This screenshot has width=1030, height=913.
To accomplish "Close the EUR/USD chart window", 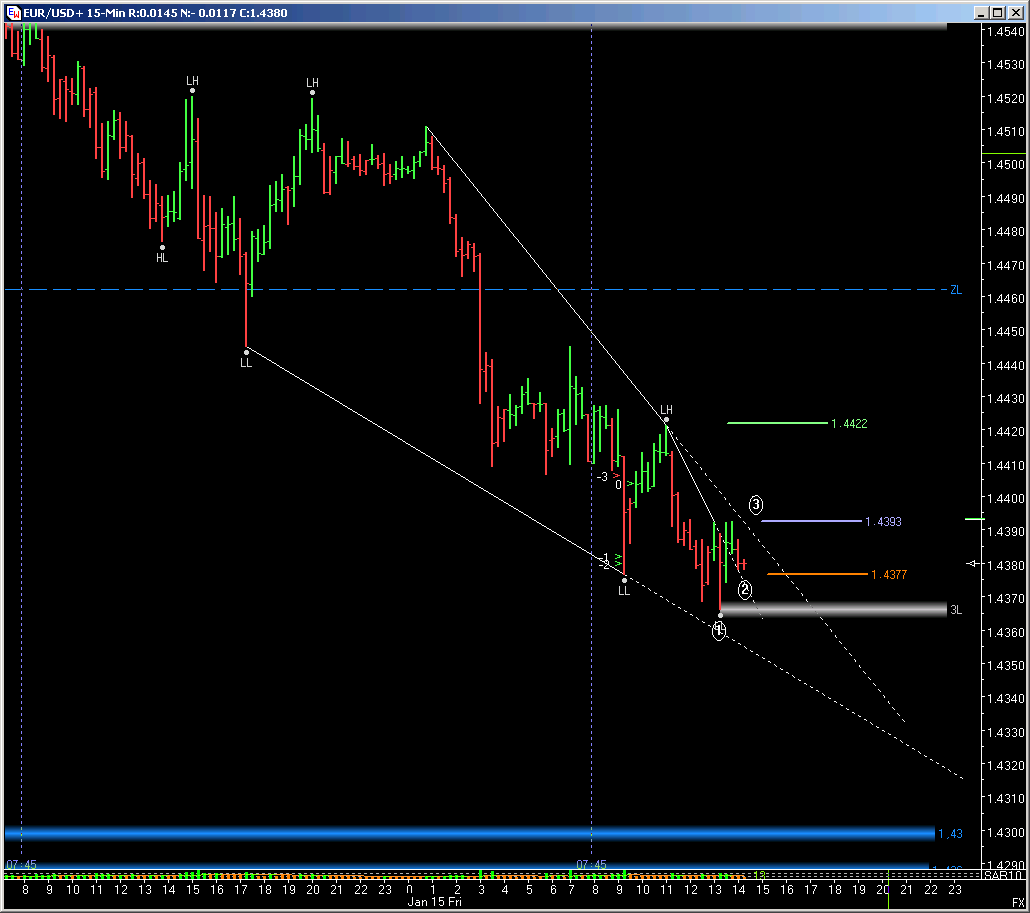I will tap(1014, 12).
